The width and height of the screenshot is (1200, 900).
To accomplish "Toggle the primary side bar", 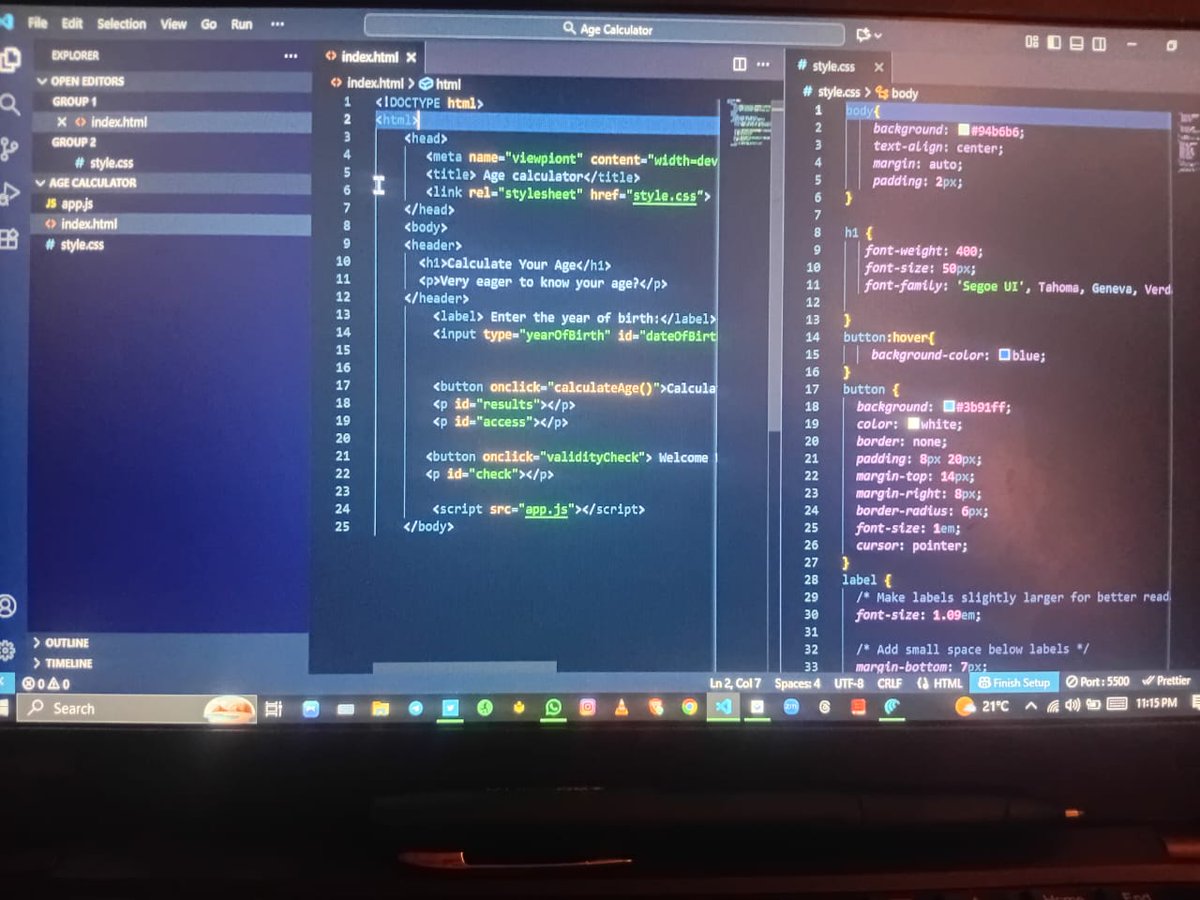I will point(1054,43).
